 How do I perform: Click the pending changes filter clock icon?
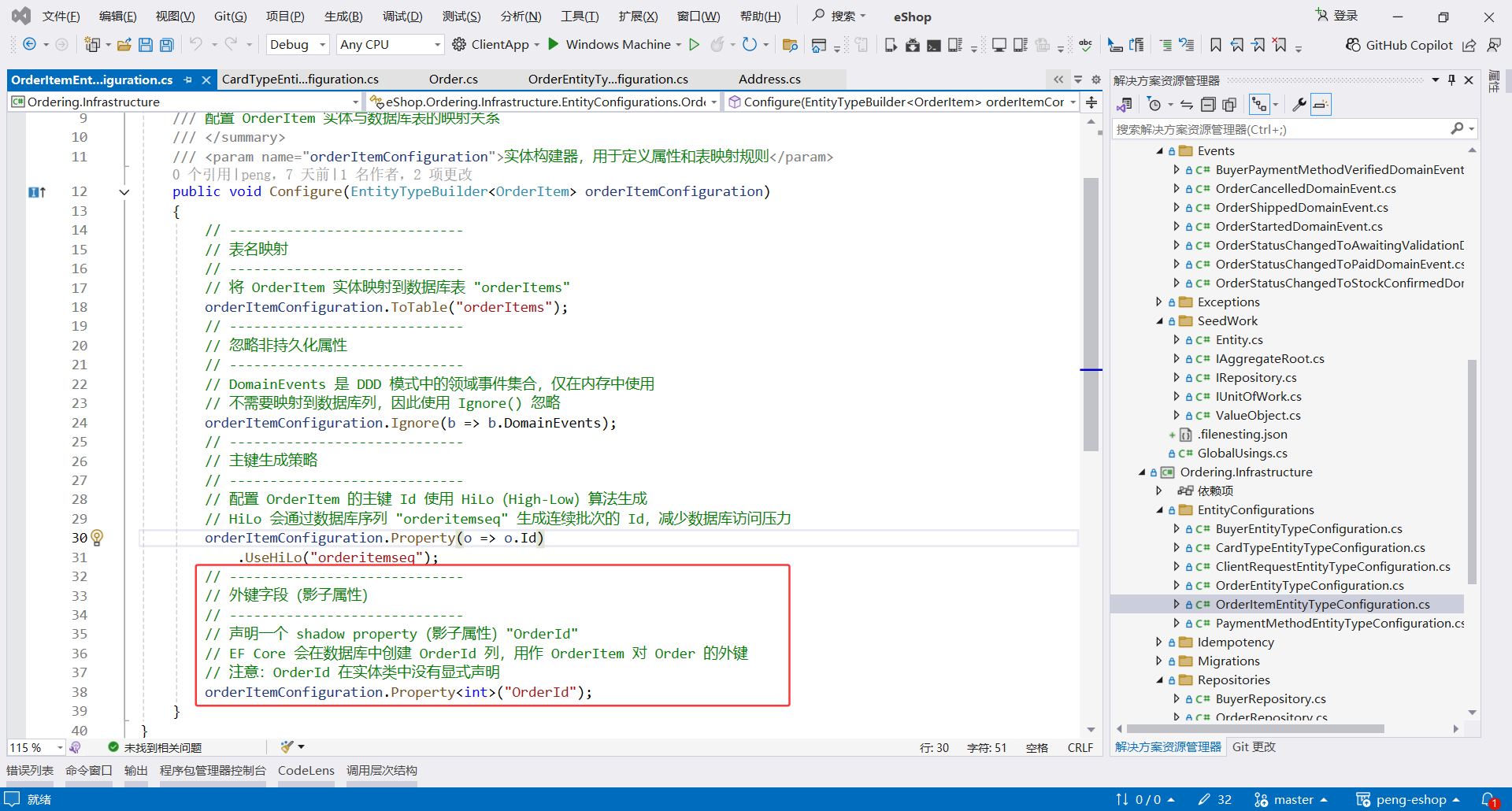click(x=1154, y=105)
